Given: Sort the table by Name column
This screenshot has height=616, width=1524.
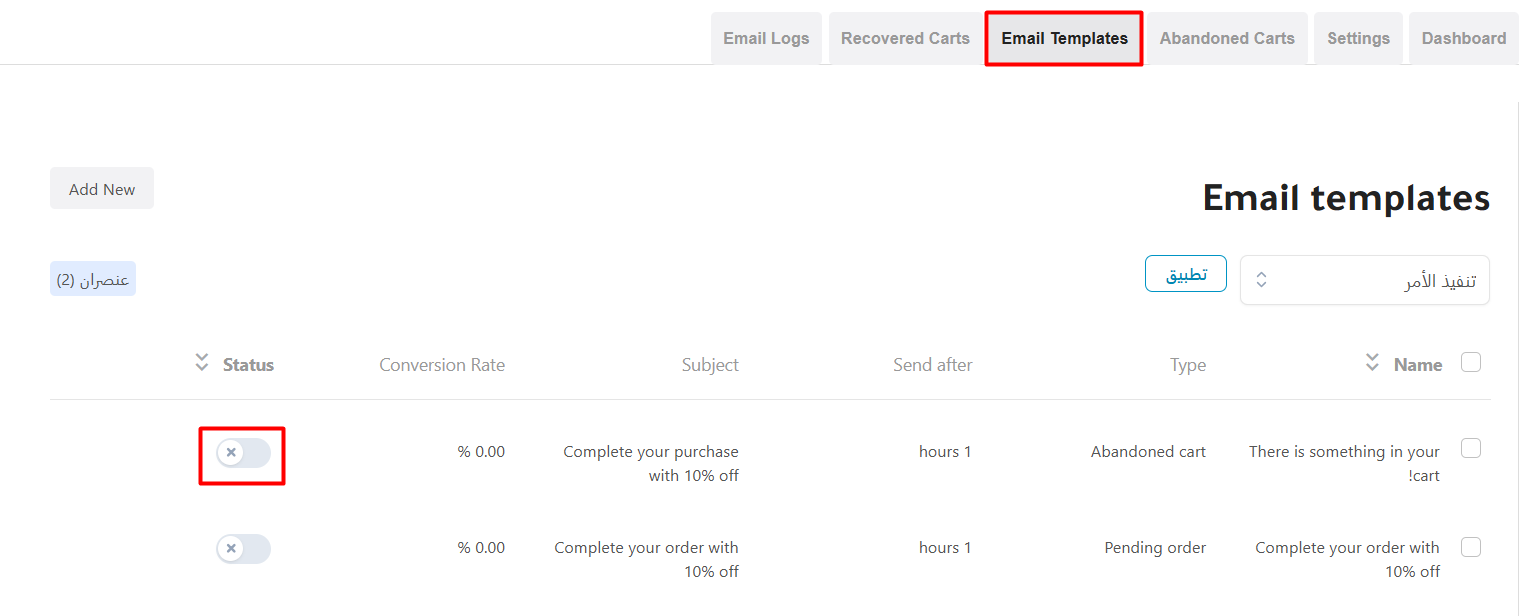Looking at the screenshot, I should coord(1417,365).
